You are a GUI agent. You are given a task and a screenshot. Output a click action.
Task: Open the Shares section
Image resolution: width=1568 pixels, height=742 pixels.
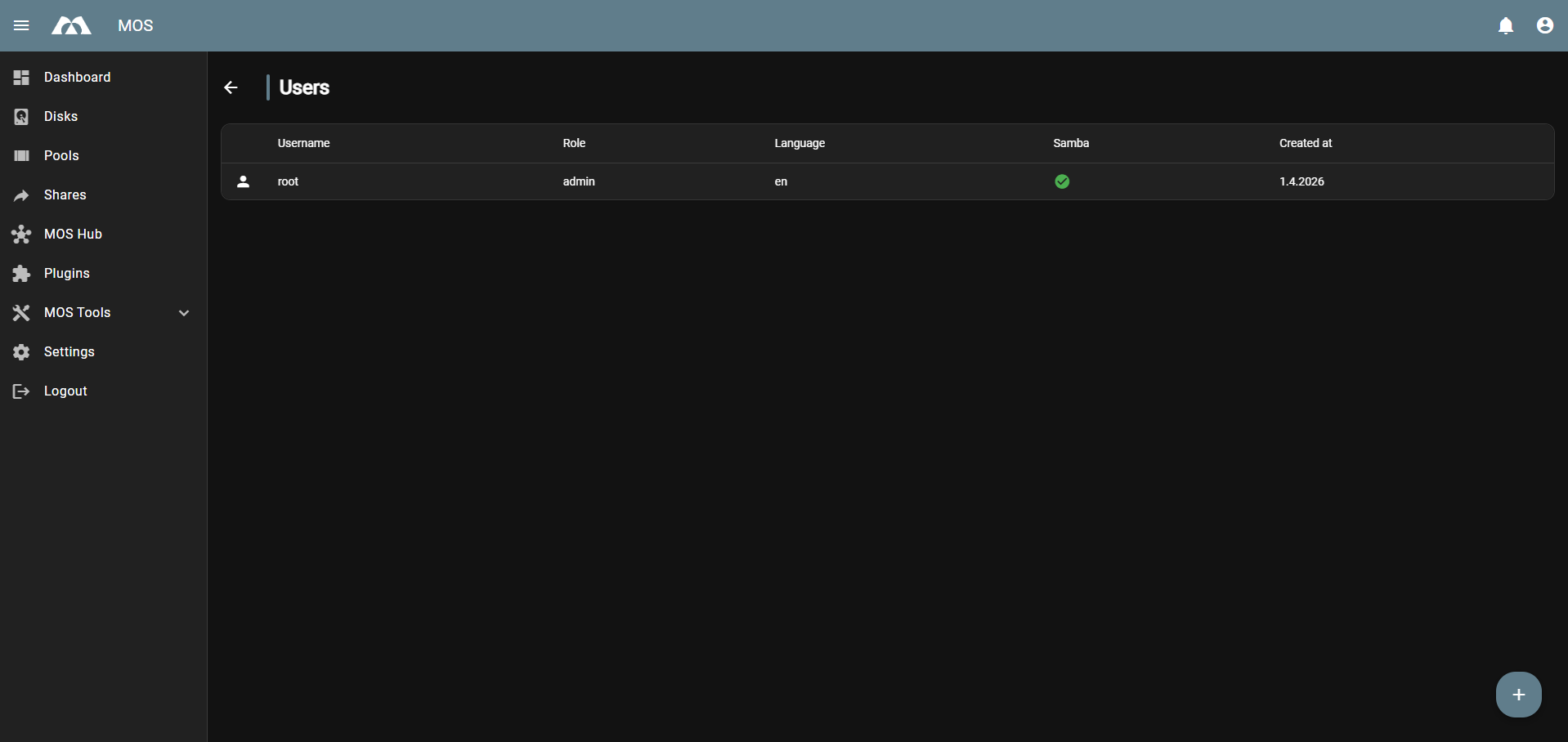[65, 195]
